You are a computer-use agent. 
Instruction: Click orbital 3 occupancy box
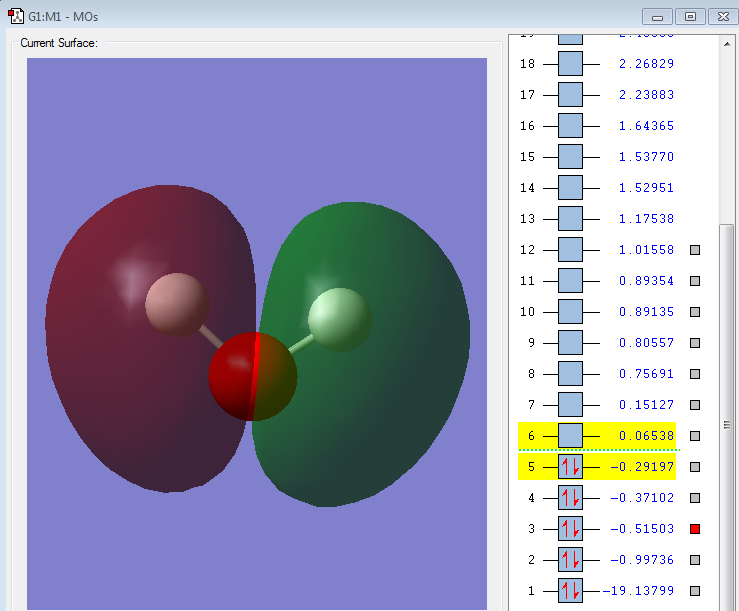pos(570,529)
